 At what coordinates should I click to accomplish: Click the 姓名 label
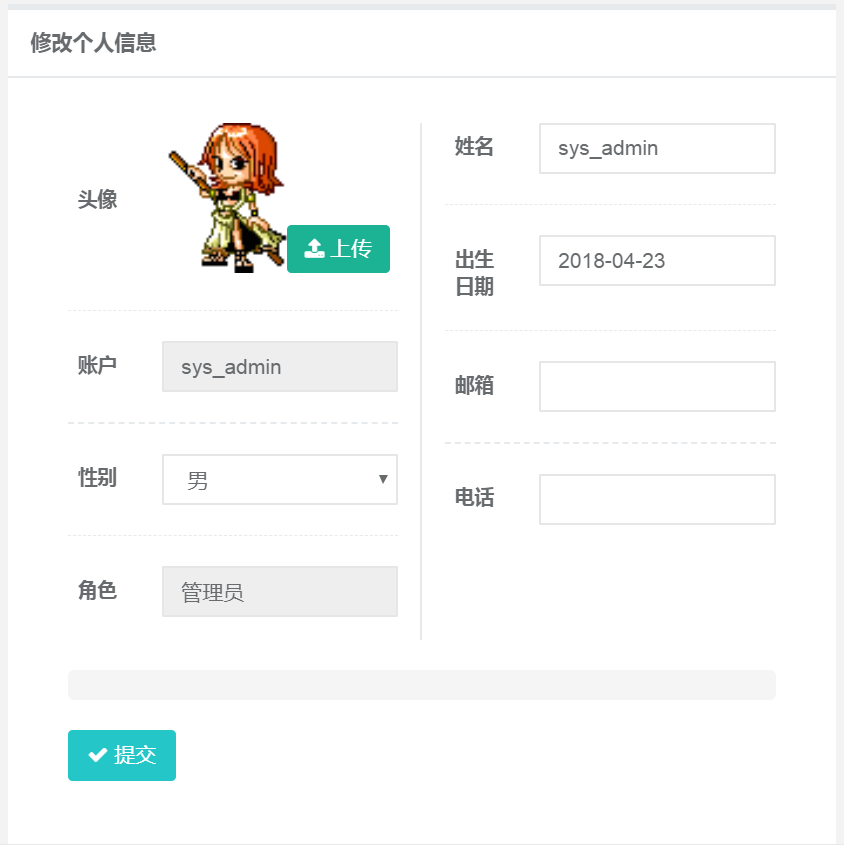click(x=474, y=147)
